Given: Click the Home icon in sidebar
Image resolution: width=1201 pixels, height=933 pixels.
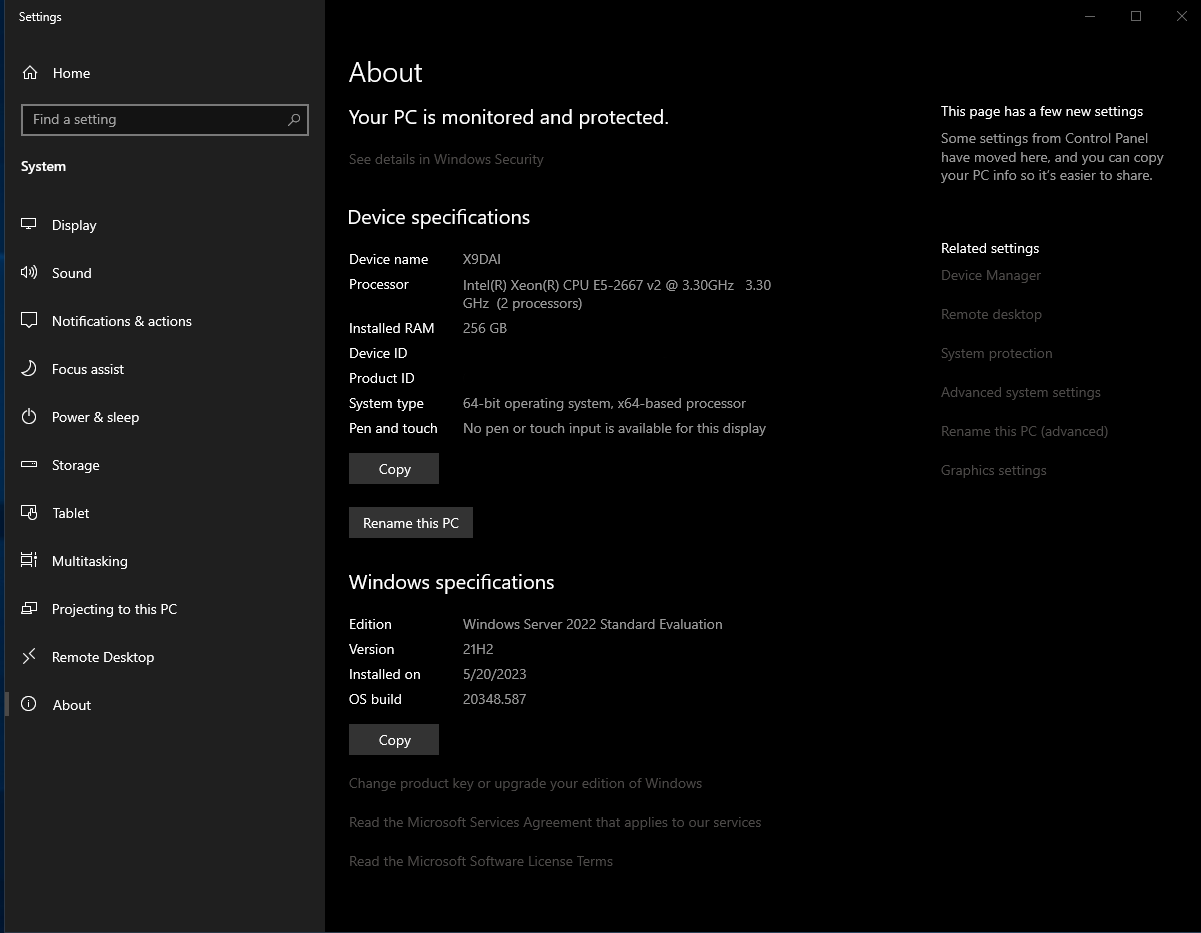Looking at the screenshot, I should [x=30, y=73].
